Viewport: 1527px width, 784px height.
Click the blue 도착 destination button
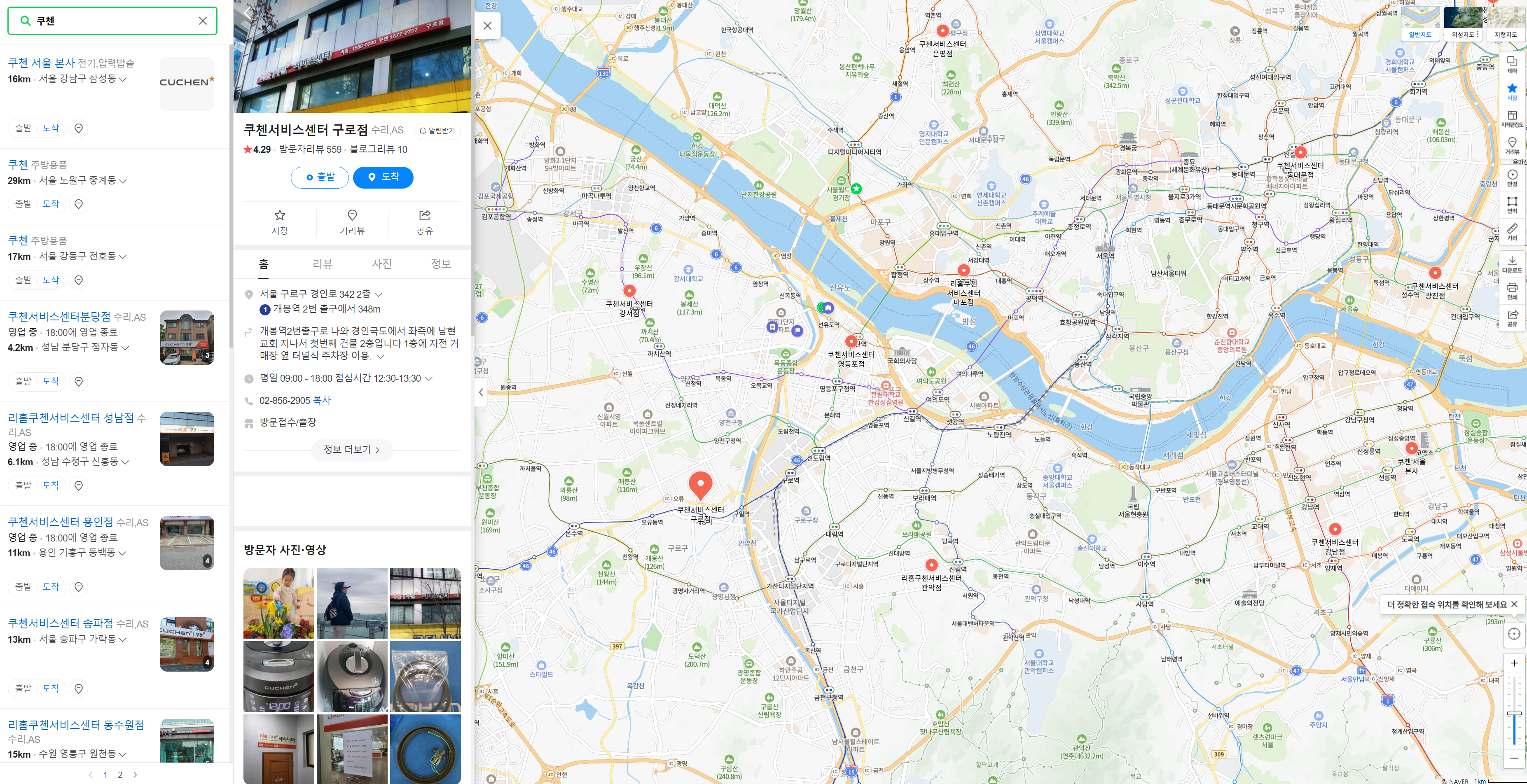click(383, 177)
